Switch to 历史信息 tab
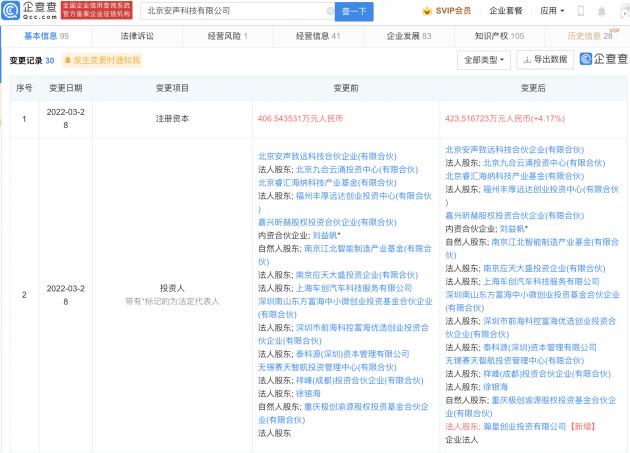This screenshot has height=453, width=630. click(590, 36)
